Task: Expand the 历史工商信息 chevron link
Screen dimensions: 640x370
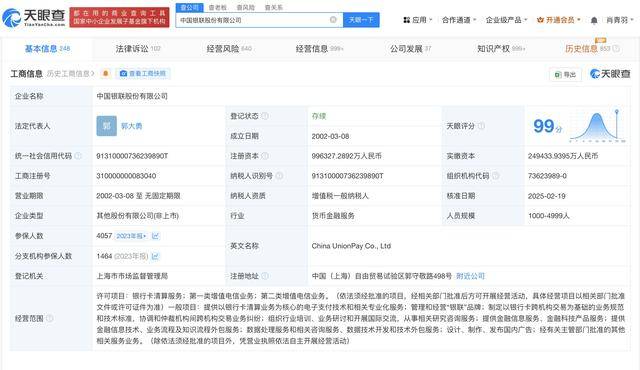Action: [x=71, y=73]
